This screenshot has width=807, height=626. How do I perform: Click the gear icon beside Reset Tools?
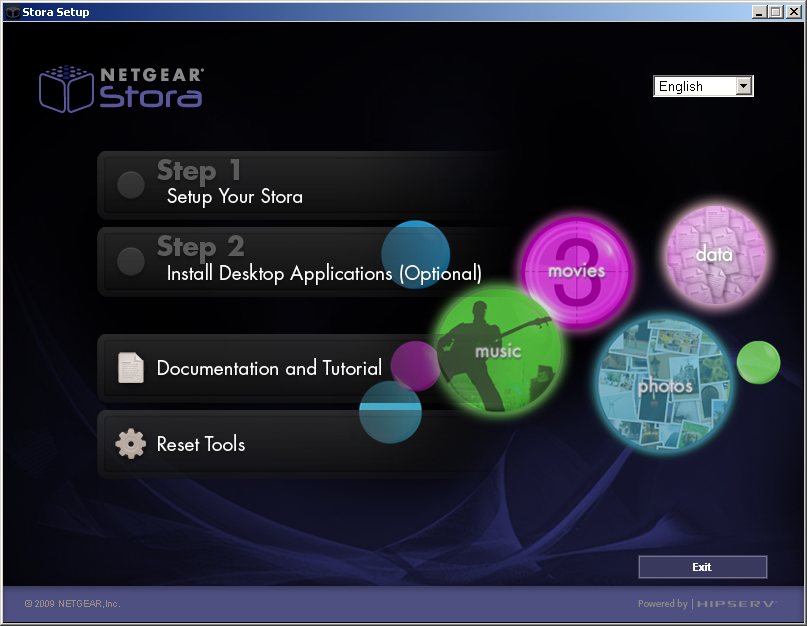coord(131,444)
